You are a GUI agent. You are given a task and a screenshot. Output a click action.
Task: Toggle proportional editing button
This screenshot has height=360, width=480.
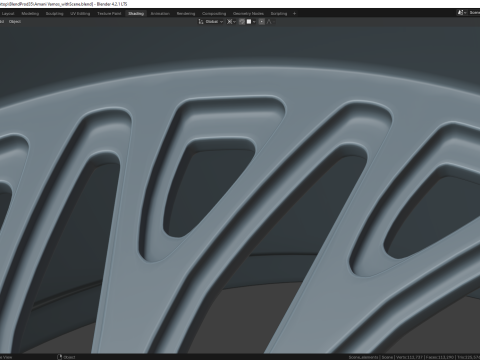(x=262, y=22)
